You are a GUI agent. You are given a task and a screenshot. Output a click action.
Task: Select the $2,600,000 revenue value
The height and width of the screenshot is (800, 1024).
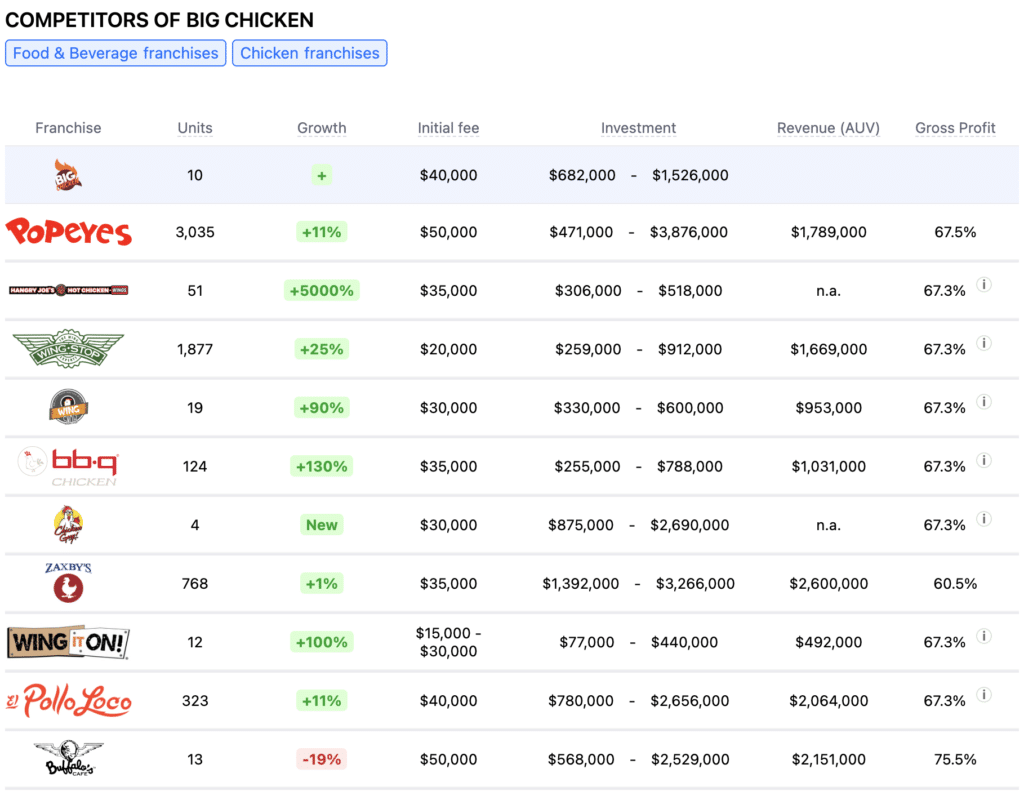(x=828, y=583)
